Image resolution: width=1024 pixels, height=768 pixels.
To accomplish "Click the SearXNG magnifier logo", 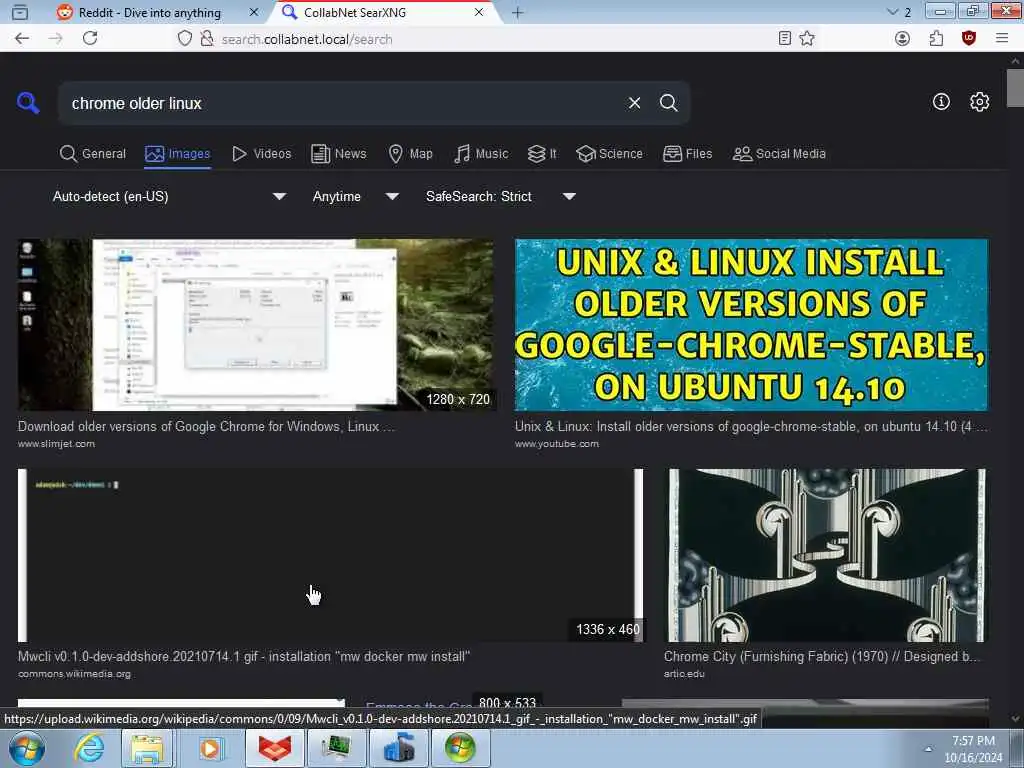I will [x=28, y=103].
